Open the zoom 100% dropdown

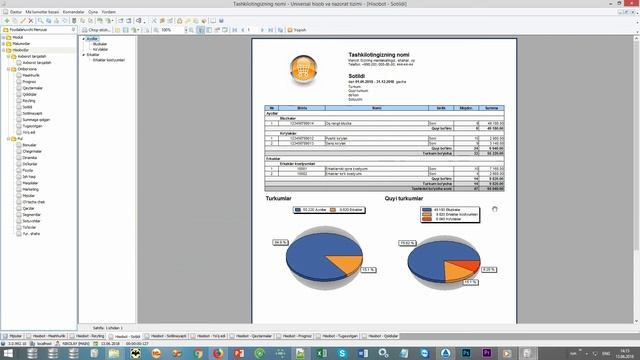(x=186, y=30)
